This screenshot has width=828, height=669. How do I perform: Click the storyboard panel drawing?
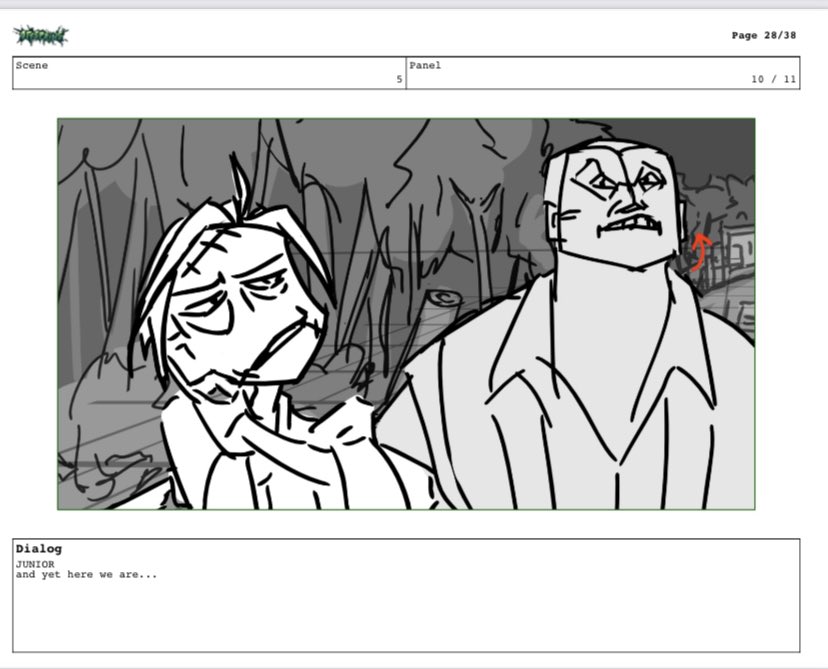click(406, 314)
